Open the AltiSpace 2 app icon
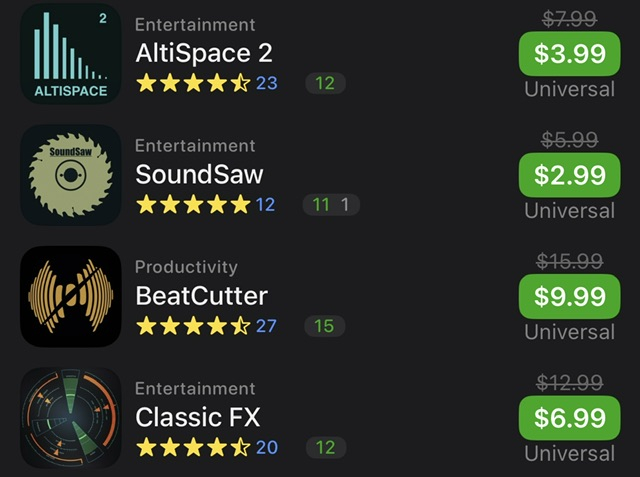The image size is (640, 477). pos(71,53)
